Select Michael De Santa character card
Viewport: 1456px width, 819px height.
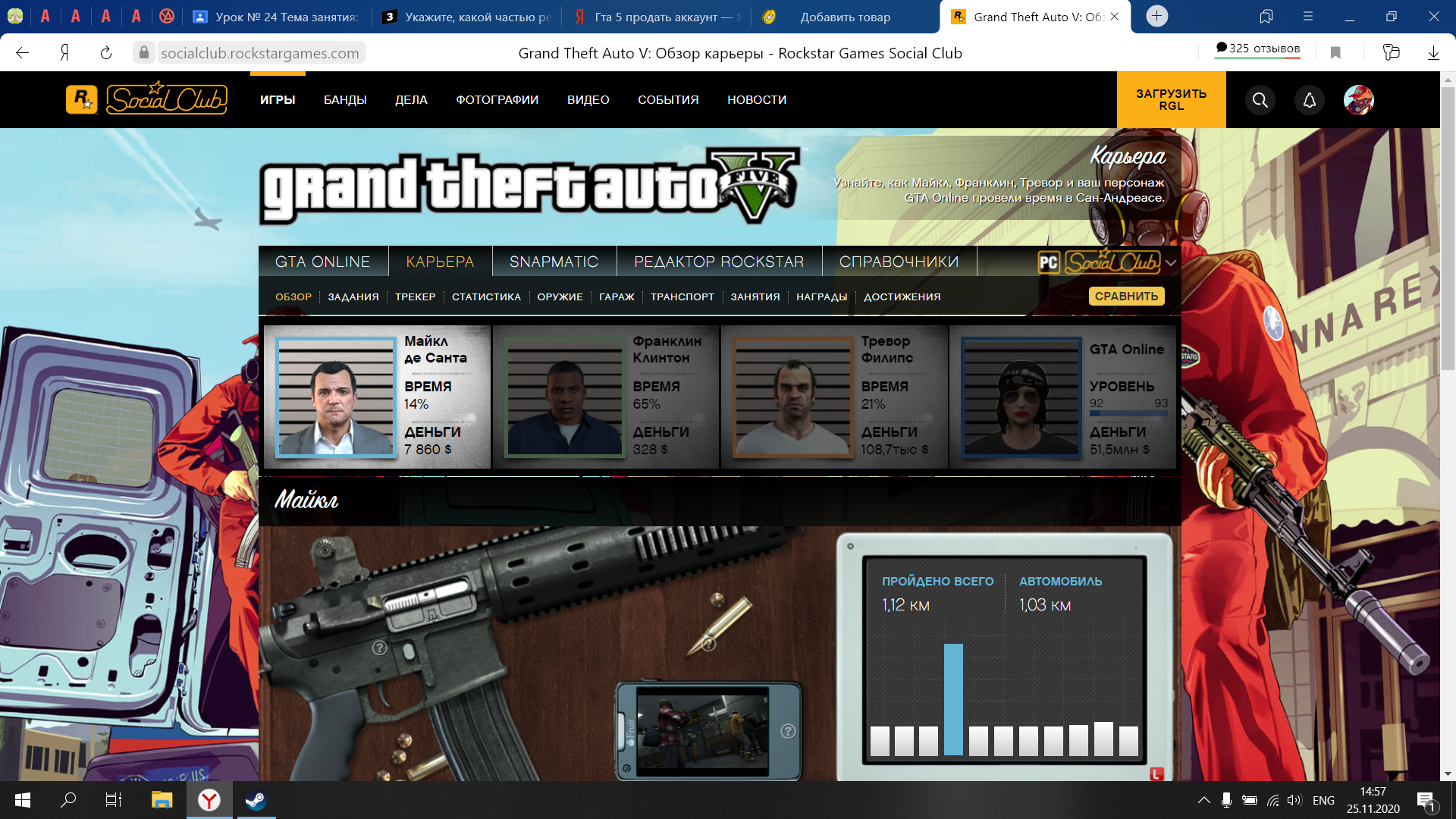tap(377, 397)
